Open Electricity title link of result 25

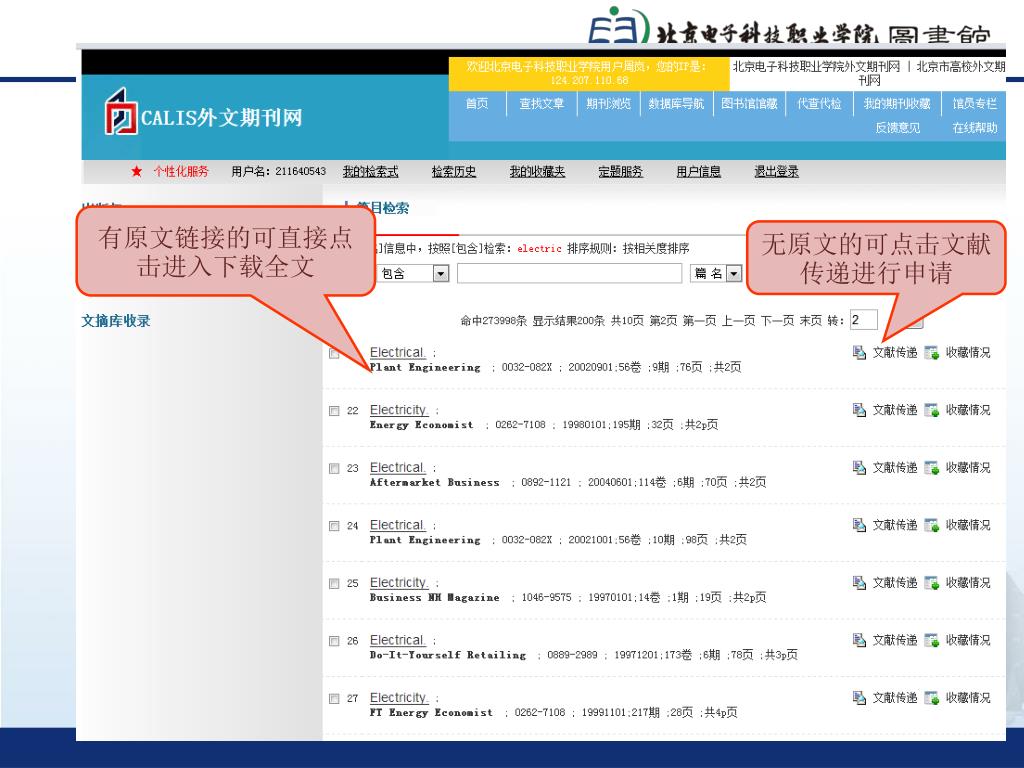tap(398, 582)
